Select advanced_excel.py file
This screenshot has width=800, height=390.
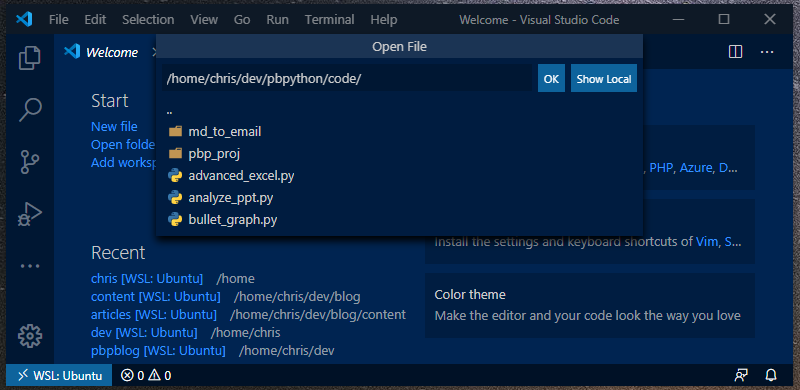click(x=399, y=176)
